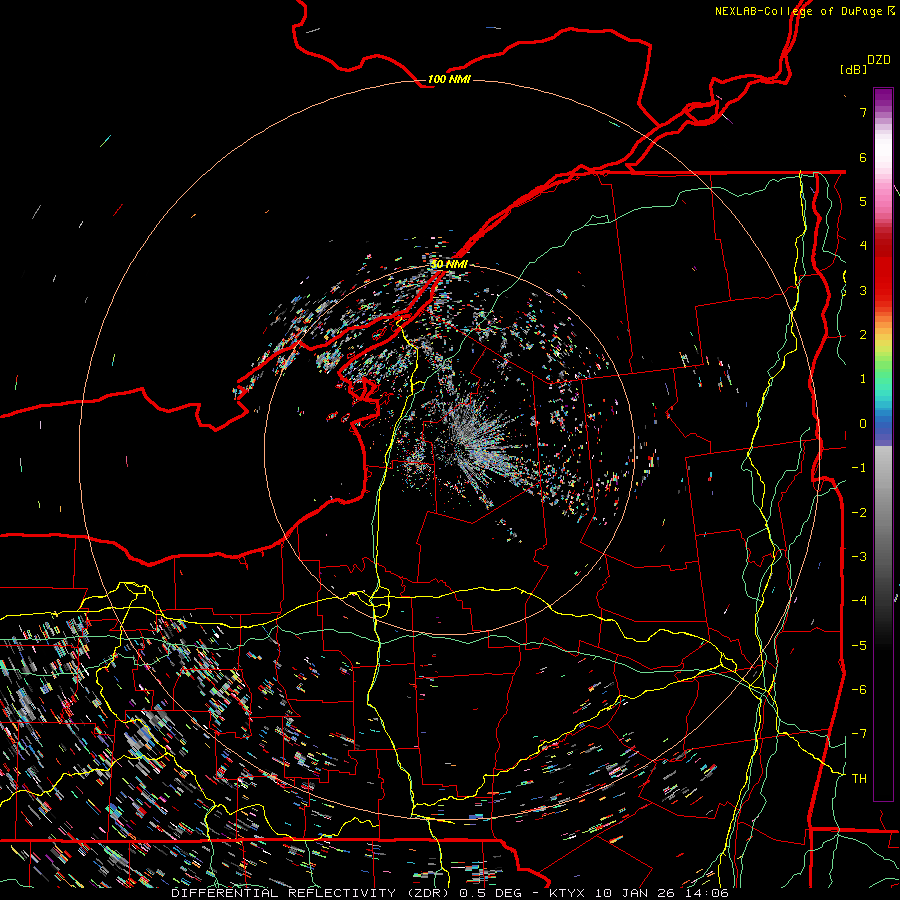
Task: Click the -4 dB tick label on scale
Action: point(859,600)
